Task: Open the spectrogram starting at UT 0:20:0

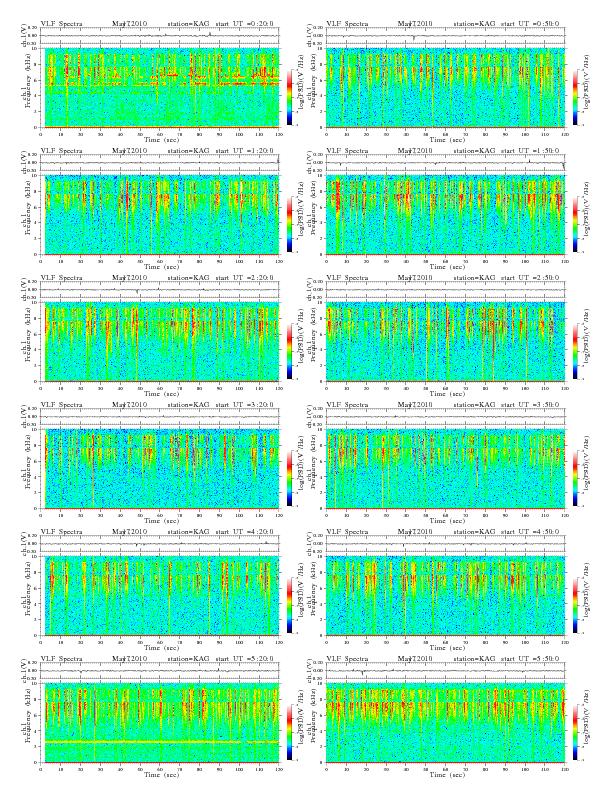Action: 162,87
